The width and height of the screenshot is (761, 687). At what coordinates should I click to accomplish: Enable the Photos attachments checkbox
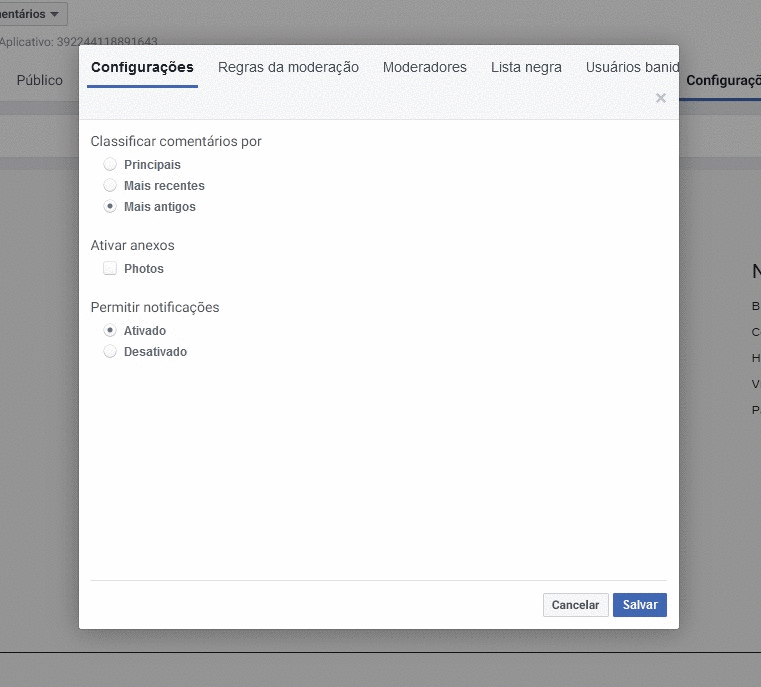point(110,268)
